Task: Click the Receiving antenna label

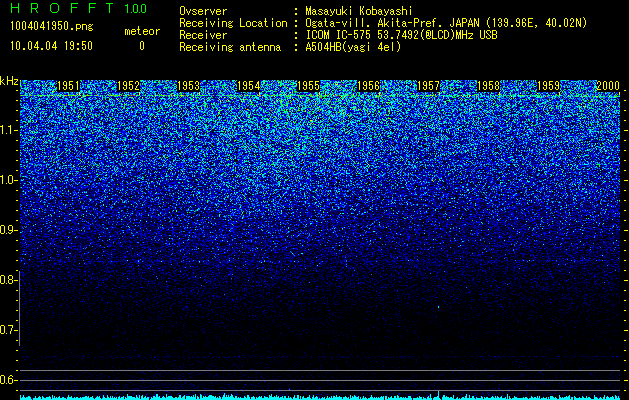Action: (230, 47)
